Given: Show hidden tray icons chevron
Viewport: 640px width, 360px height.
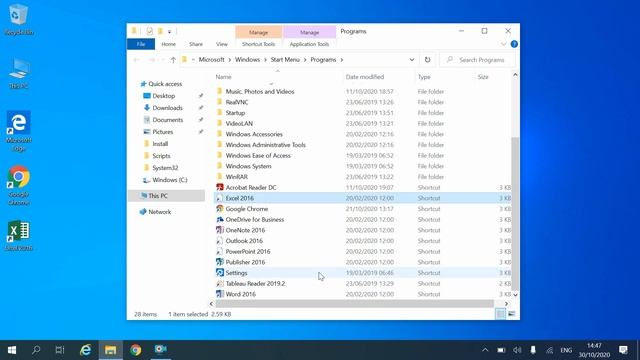Looking at the screenshot, I should tap(485, 350).
